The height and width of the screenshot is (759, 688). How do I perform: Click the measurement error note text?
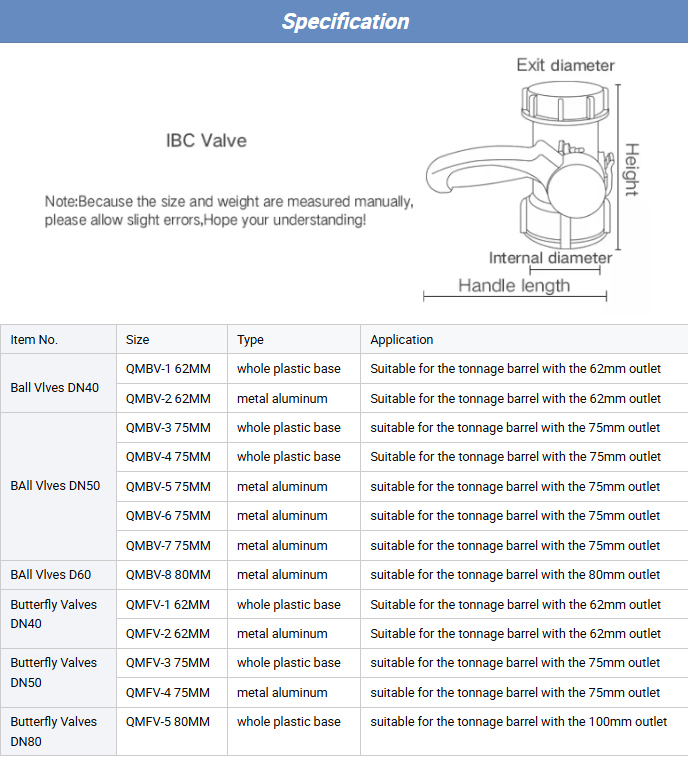pos(228,210)
